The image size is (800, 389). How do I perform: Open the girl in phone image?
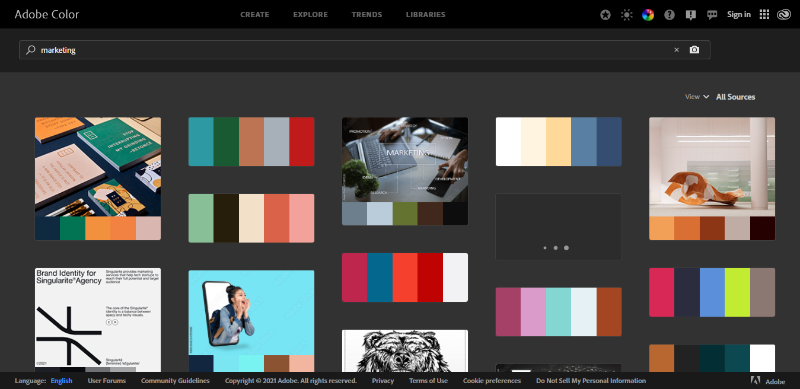252,312
